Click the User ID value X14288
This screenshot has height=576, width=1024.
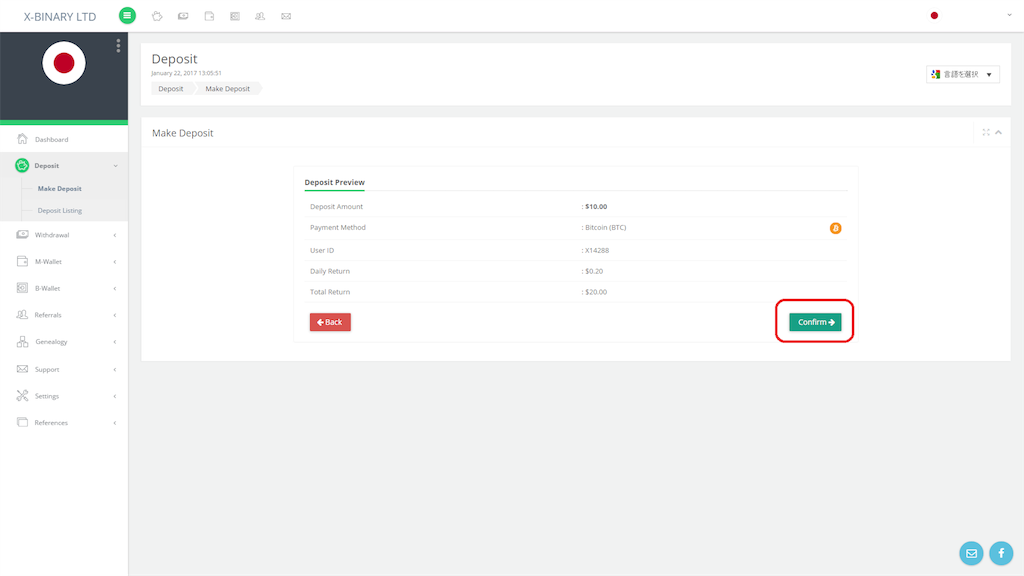[597, 250]
